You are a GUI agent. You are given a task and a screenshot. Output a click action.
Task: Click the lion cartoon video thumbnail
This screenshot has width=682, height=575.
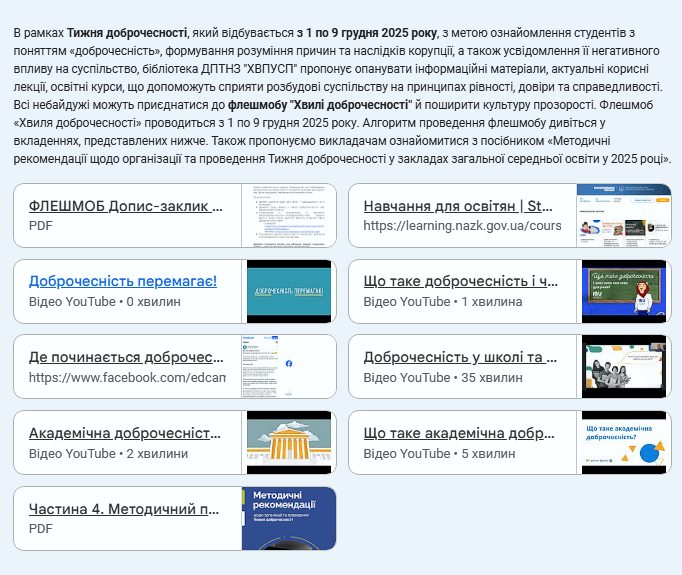point(623,291)
